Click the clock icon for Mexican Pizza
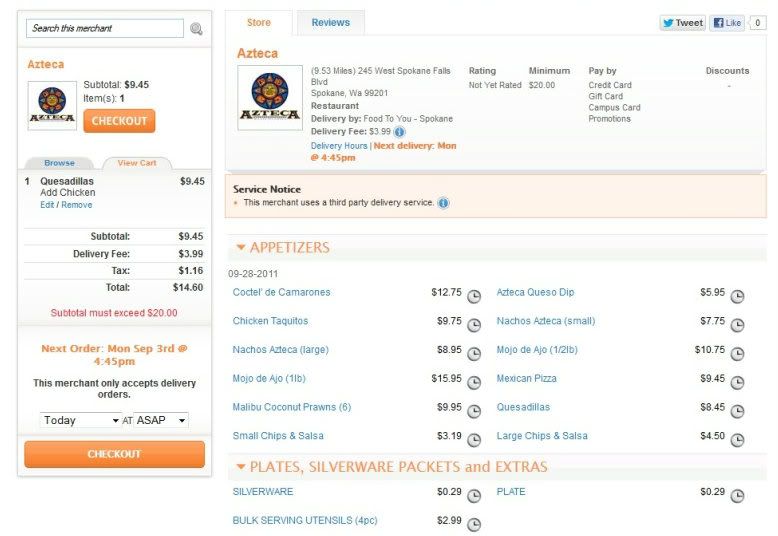 (738, 383)
